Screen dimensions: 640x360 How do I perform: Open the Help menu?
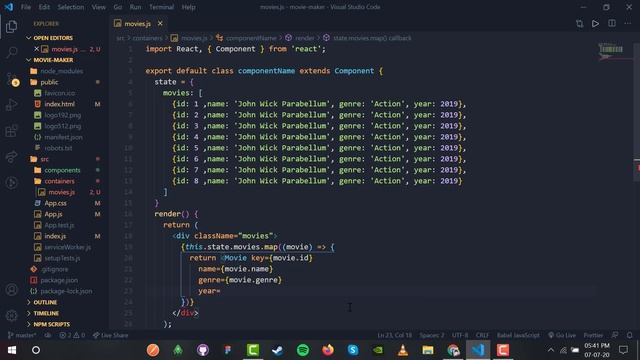coord(188,7)
